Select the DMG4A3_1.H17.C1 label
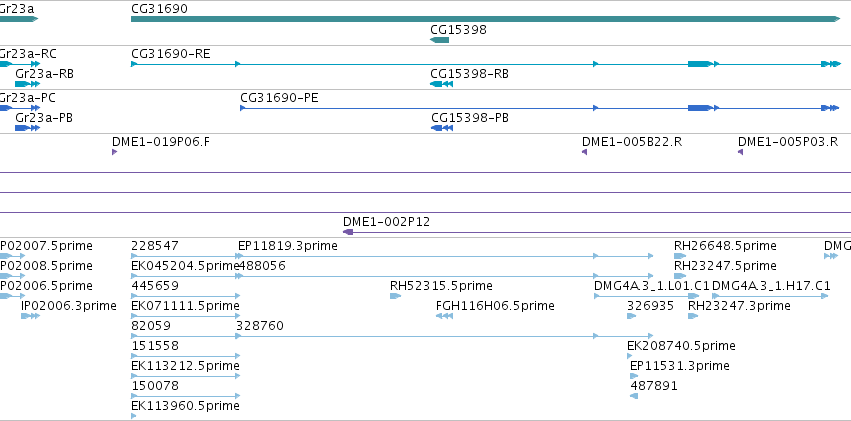 coord(771,286)
